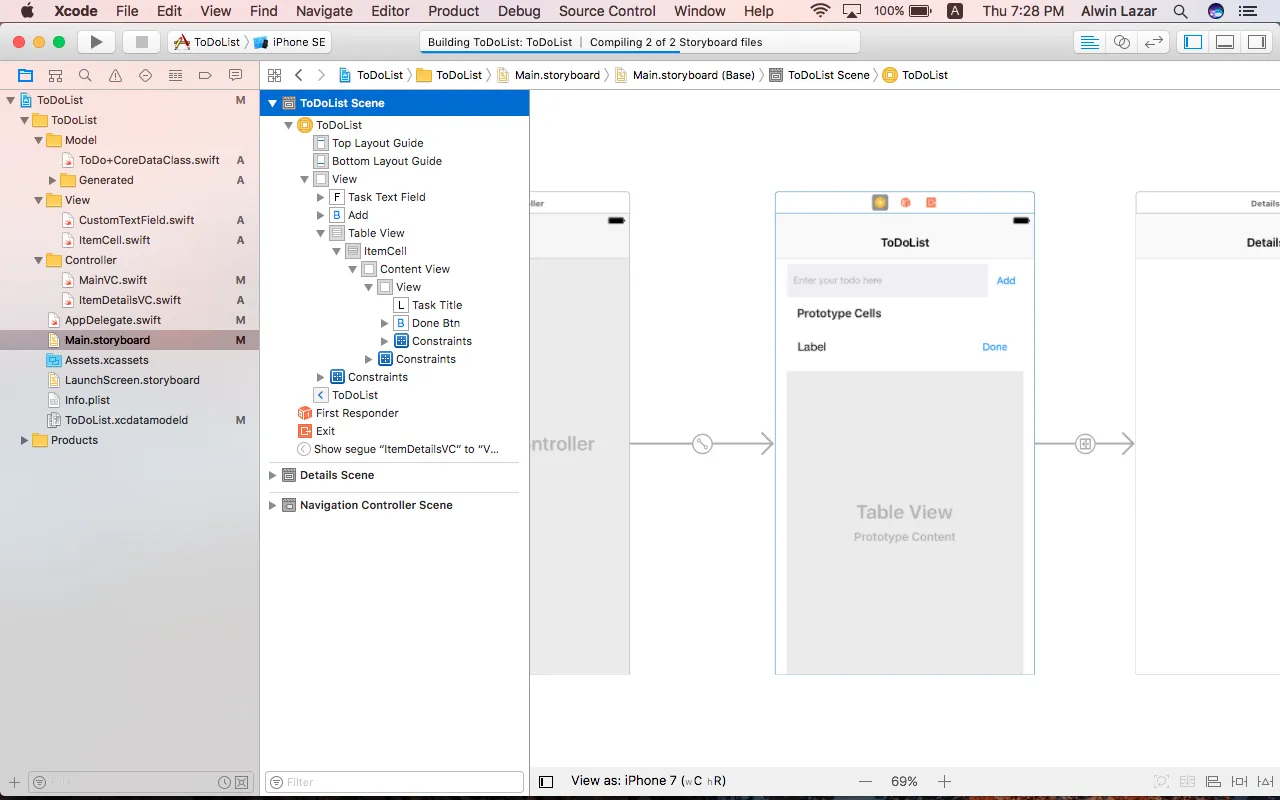The image size is (1280, 800).
Task: Expand the Details Scene
Action: [x=272, y=475]
